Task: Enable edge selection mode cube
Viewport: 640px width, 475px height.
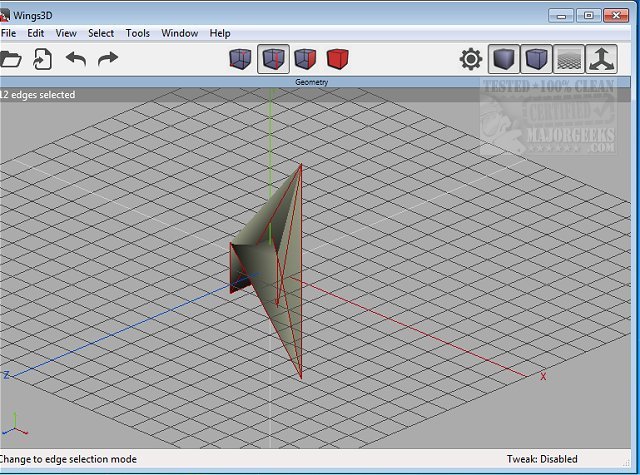Action: click(x=272, y=59)
